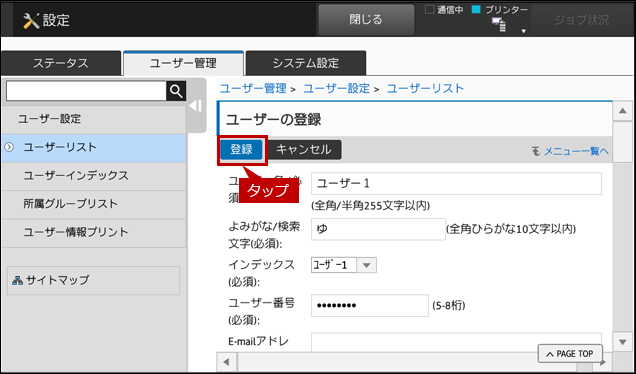Click the sidebar search input field
Viewport: 636px width, 374px height.
click(x=86, y=91)
